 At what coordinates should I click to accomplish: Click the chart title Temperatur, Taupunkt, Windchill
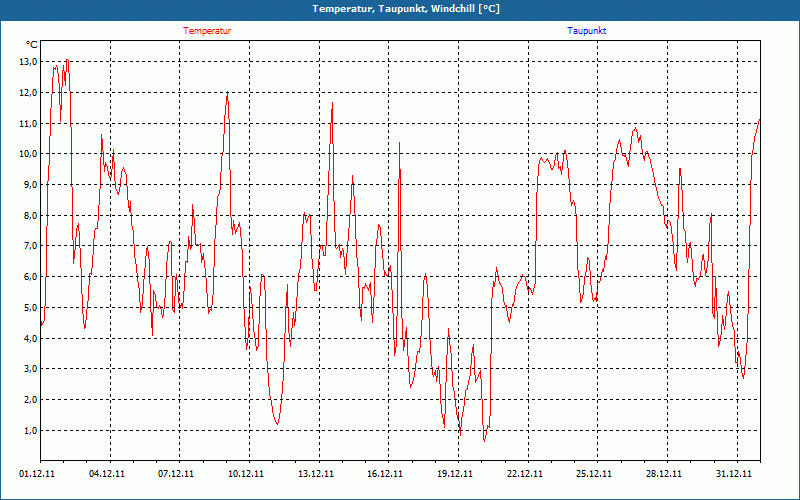pos(406,9)
